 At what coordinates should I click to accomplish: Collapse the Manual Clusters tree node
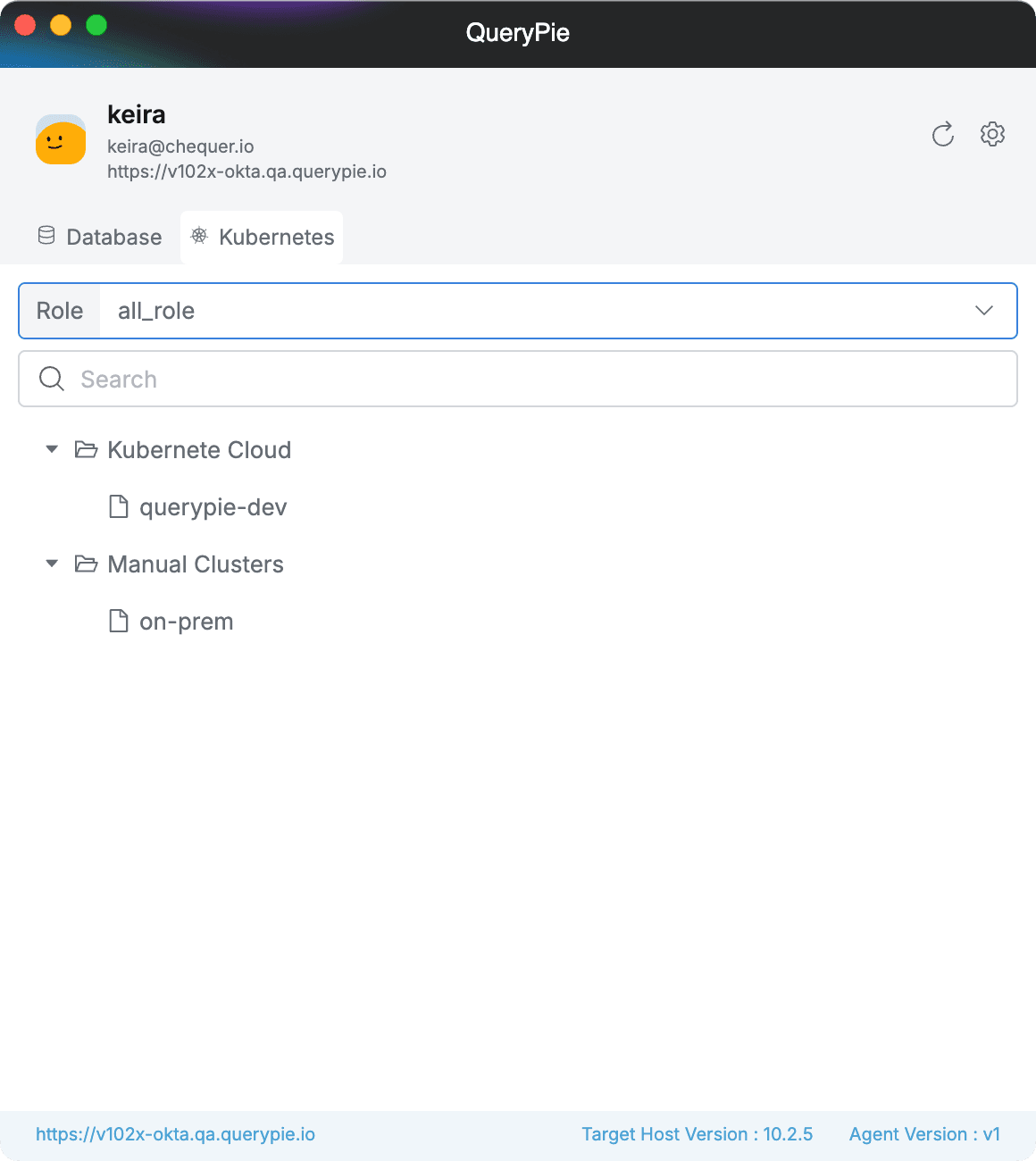point(51,564)
